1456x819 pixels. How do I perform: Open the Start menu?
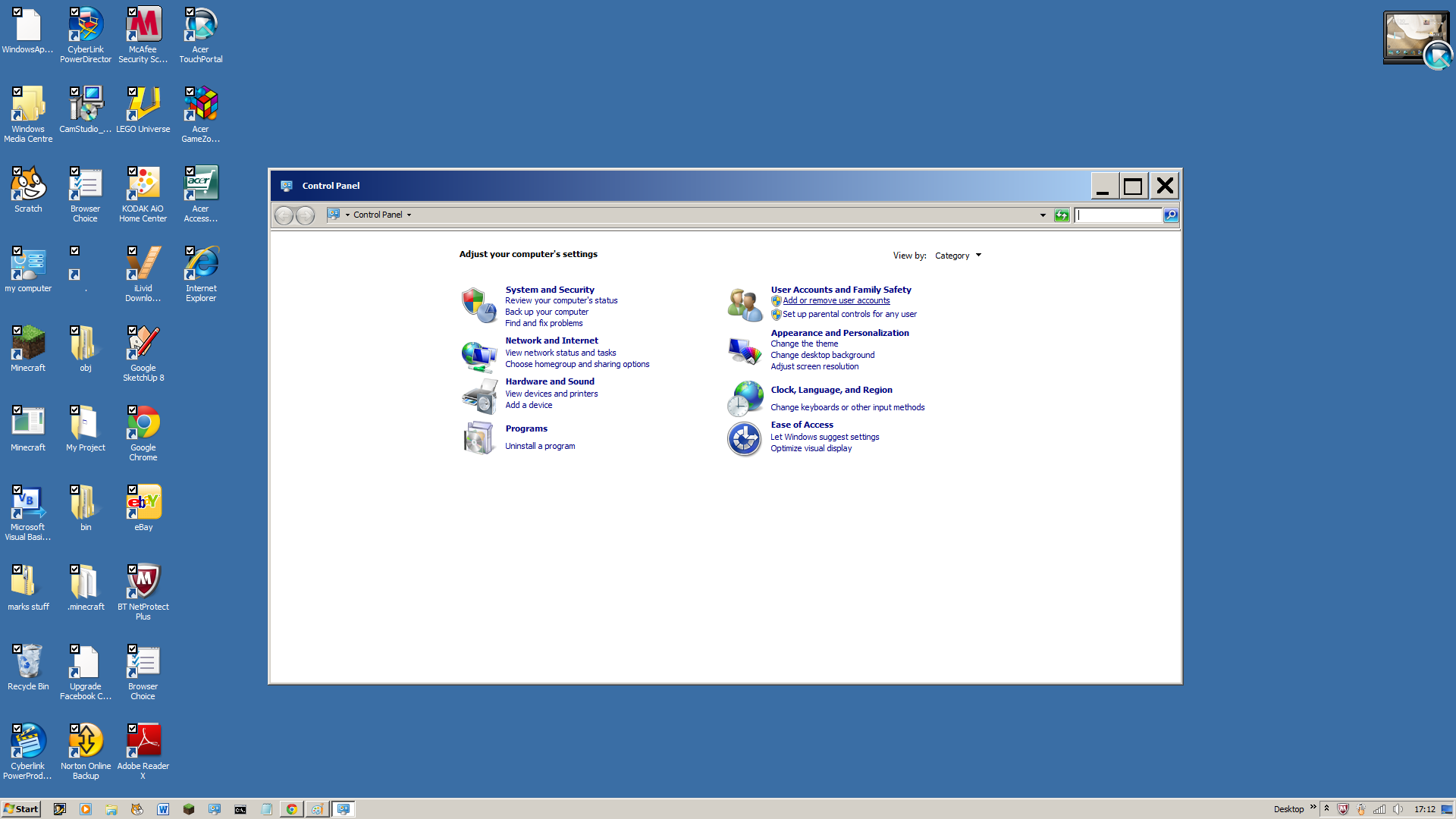(x=20, y=809)
